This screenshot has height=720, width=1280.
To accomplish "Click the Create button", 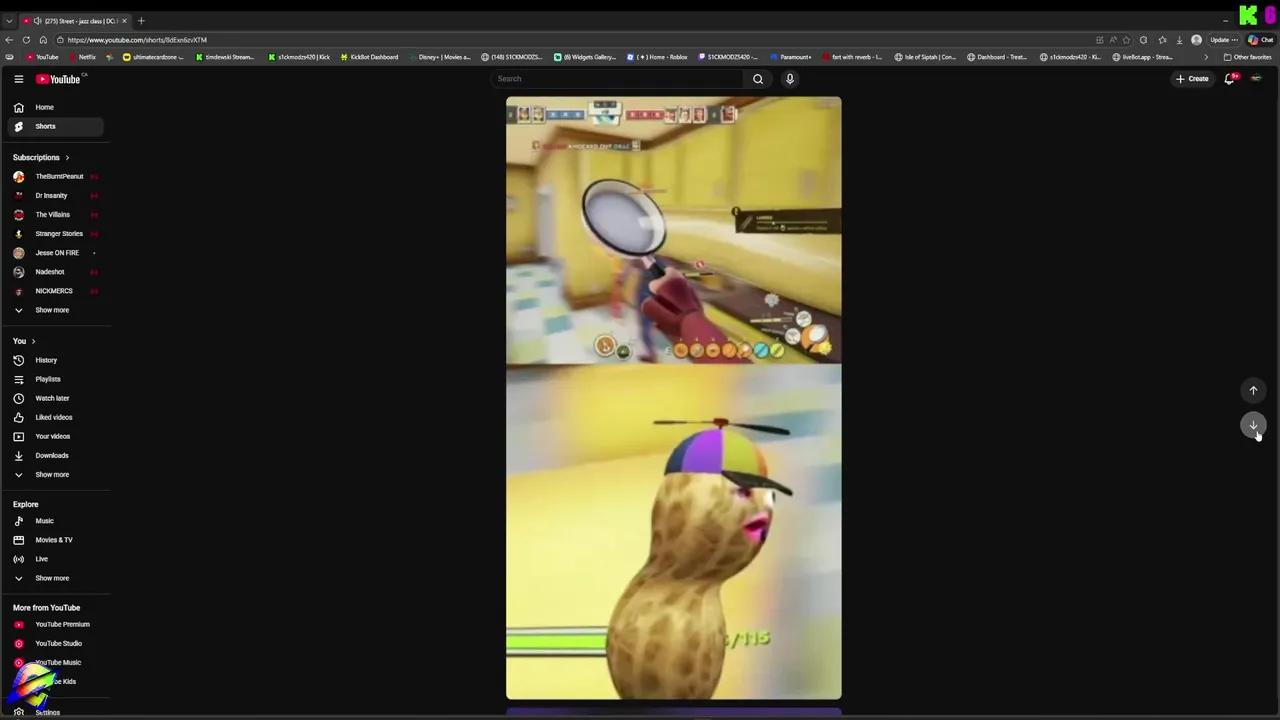I will [x=1192, y=79].
